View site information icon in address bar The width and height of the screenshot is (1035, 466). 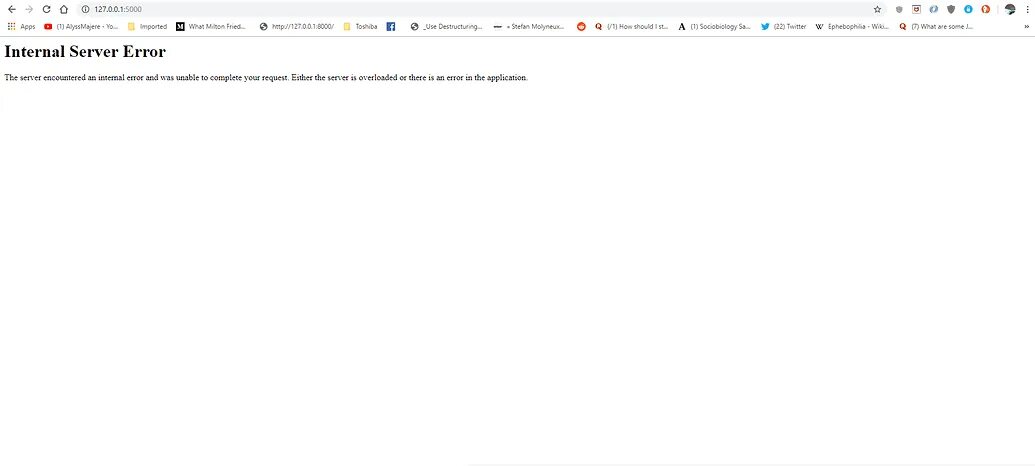click(x=85, y=9)
